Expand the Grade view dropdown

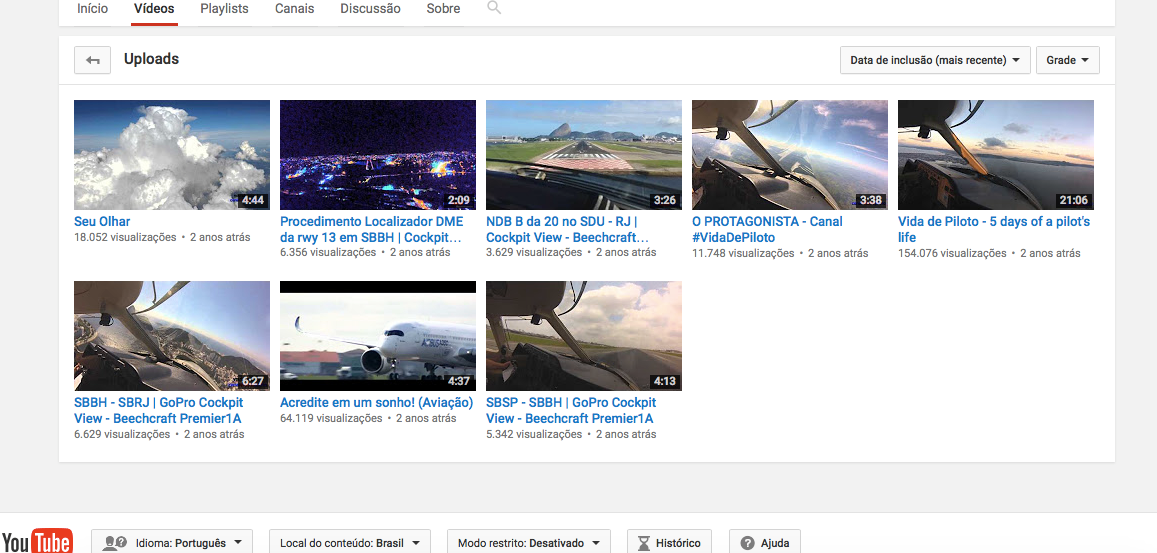pos(1068,60)
